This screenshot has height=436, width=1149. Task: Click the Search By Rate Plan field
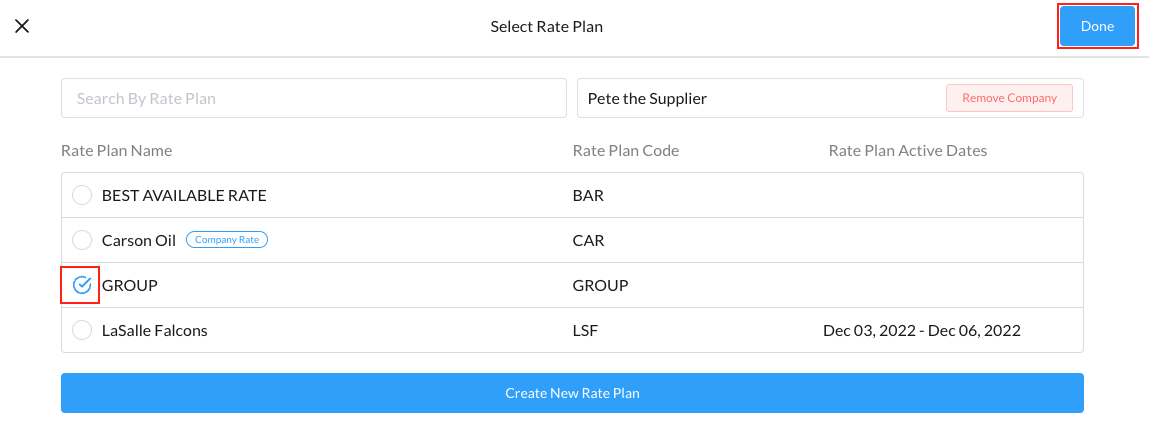314,98
